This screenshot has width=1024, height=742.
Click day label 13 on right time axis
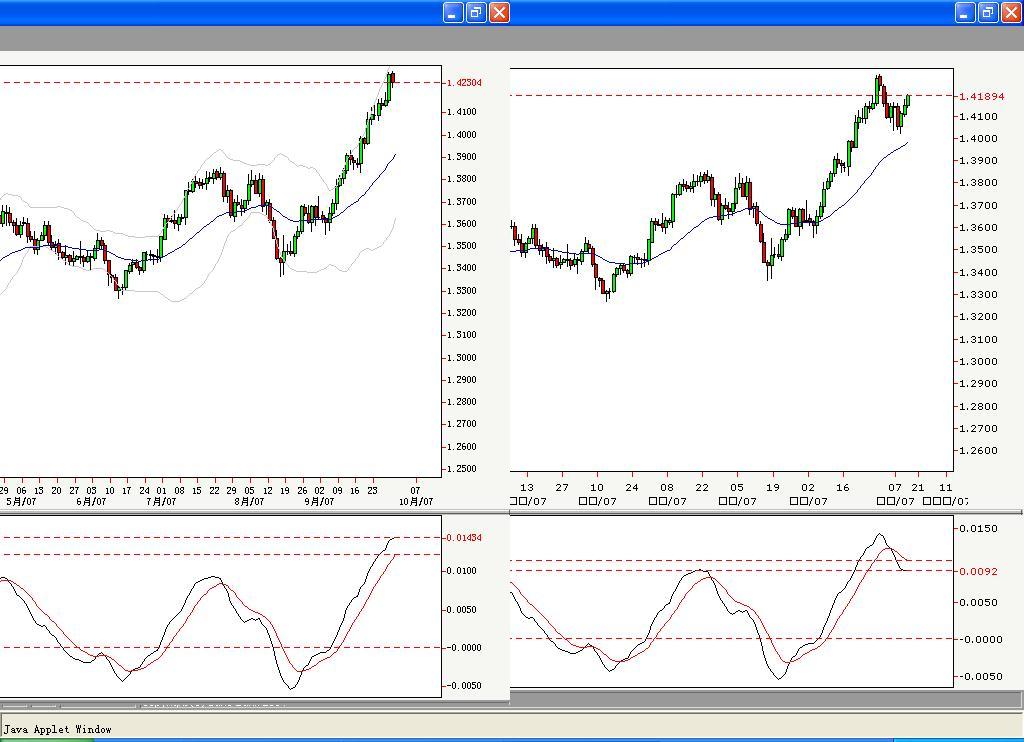click(527, 487)
